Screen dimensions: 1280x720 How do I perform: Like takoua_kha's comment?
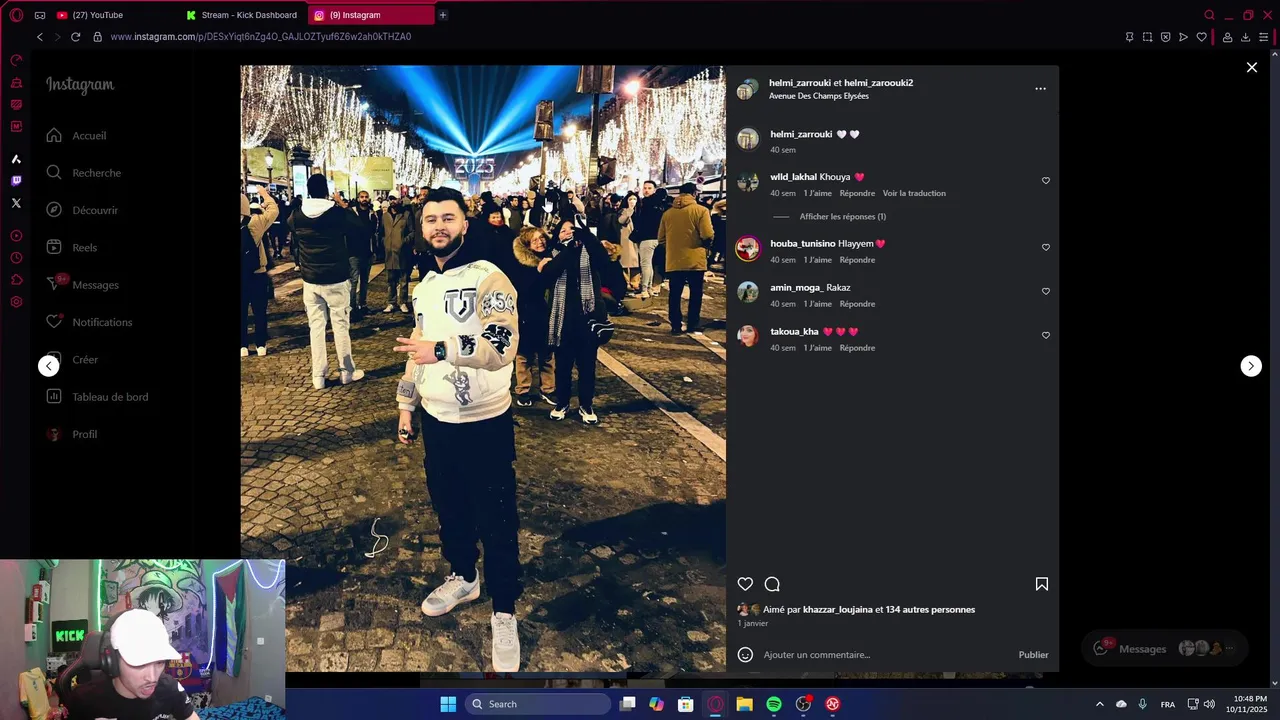[x=1046, y=335]
